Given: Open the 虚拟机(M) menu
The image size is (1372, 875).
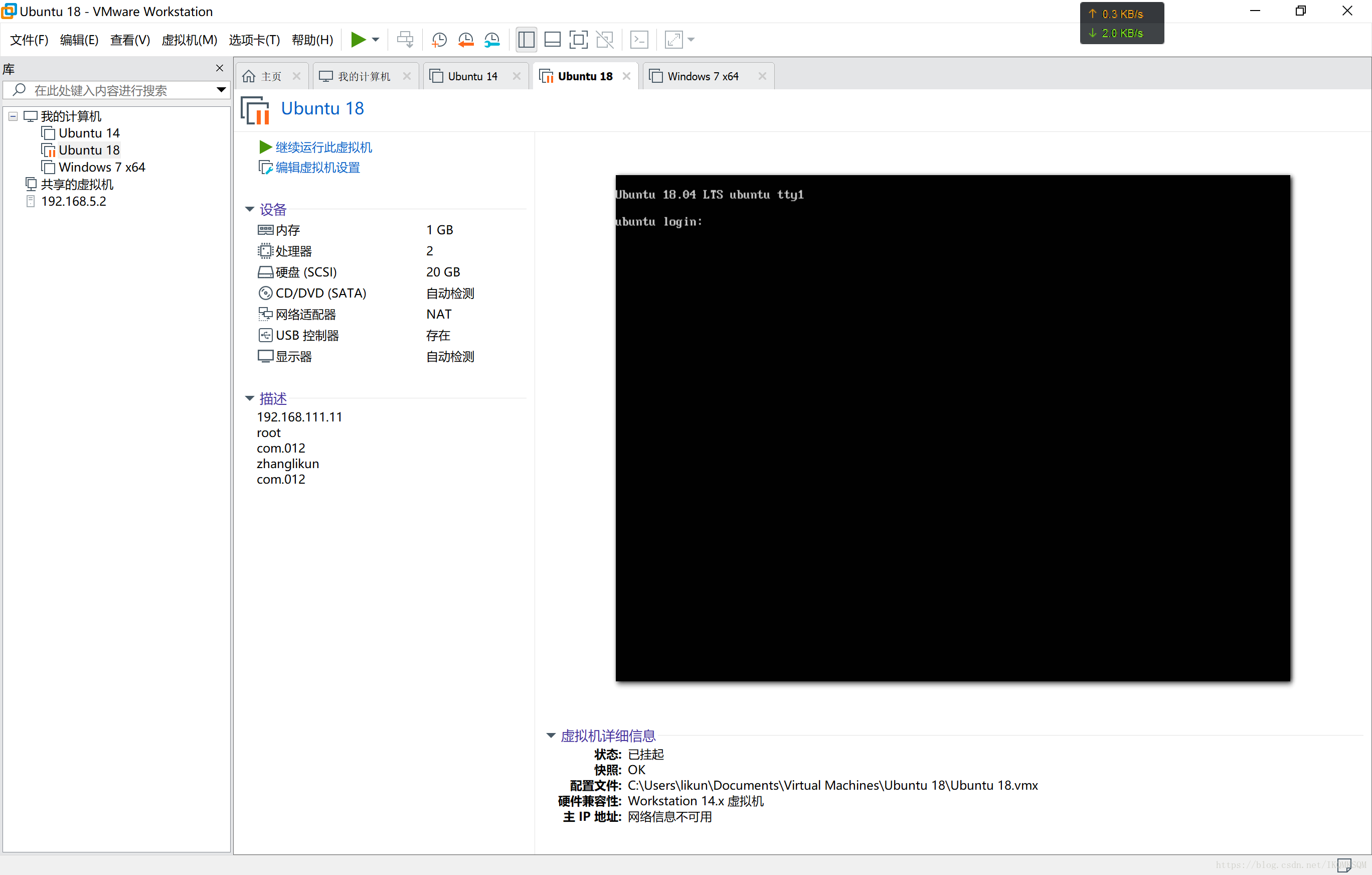Looking at the screenshot, I should click(189, 40).
